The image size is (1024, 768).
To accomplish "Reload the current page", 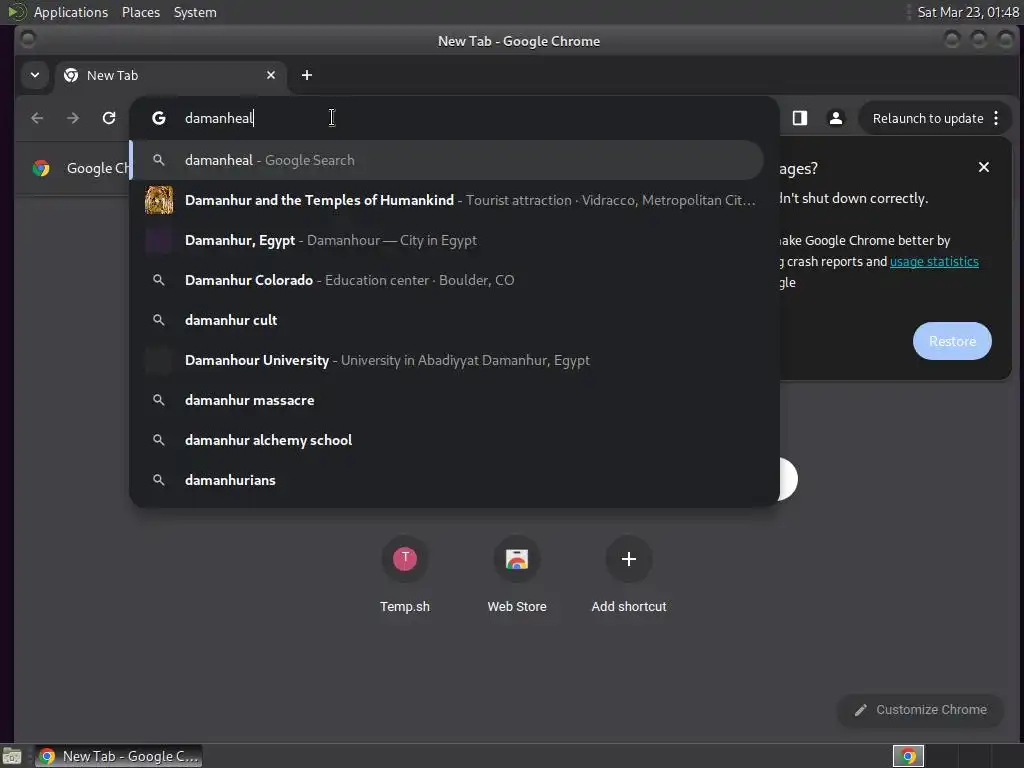I will (109, 118).
